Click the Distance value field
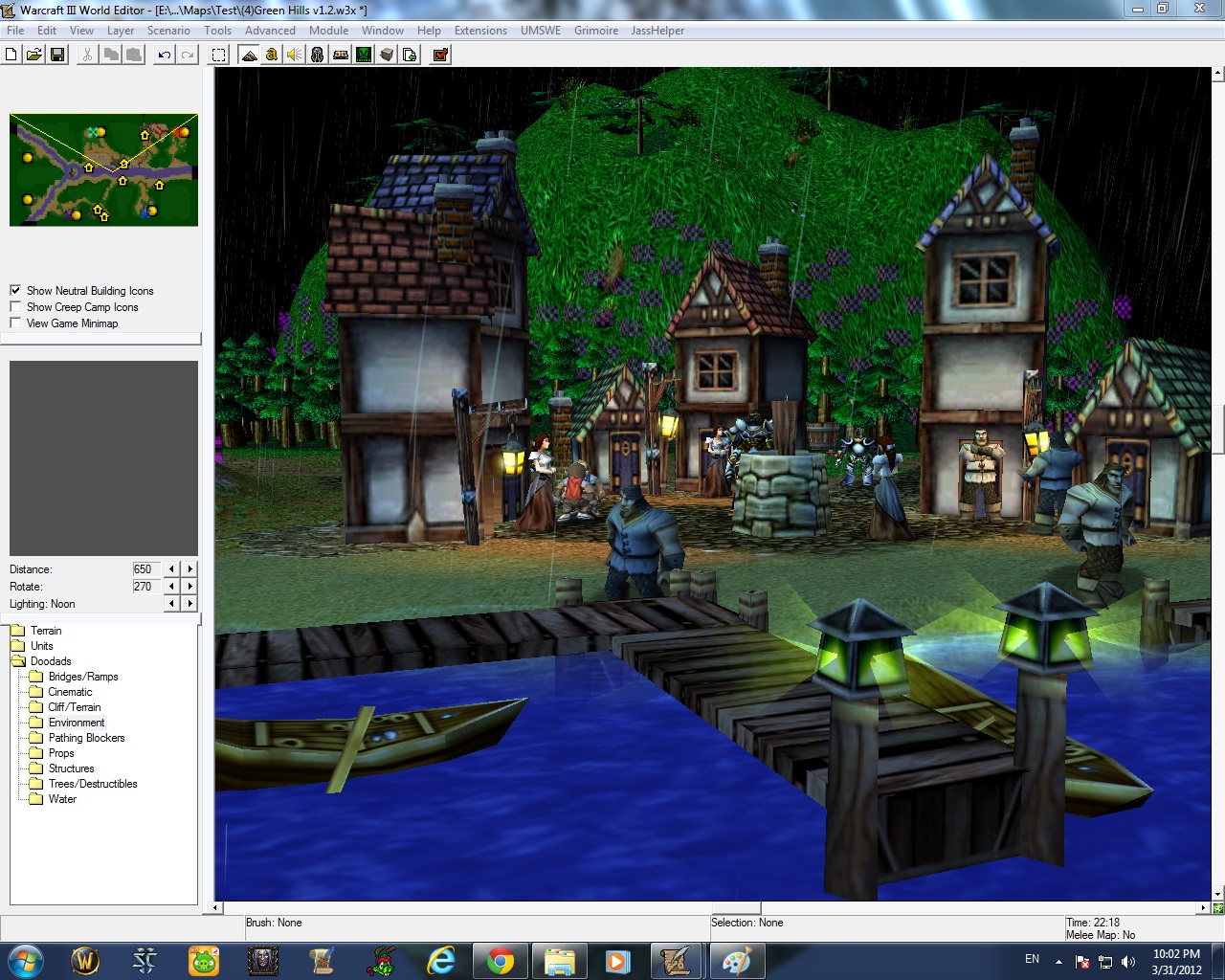 (147, 568)
